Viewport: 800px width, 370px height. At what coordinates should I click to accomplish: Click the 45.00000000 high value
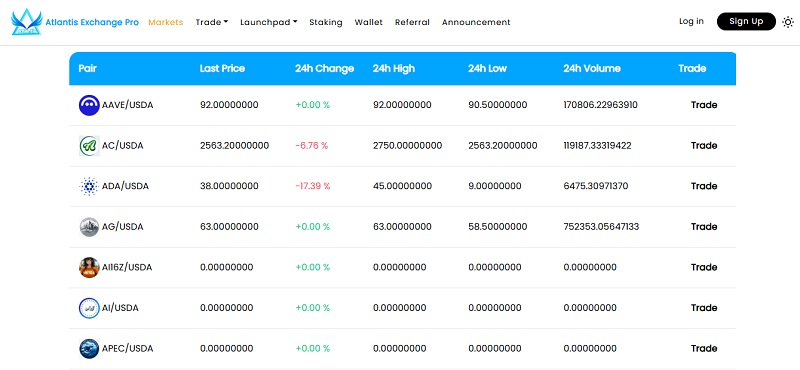[x=402, y=186]
